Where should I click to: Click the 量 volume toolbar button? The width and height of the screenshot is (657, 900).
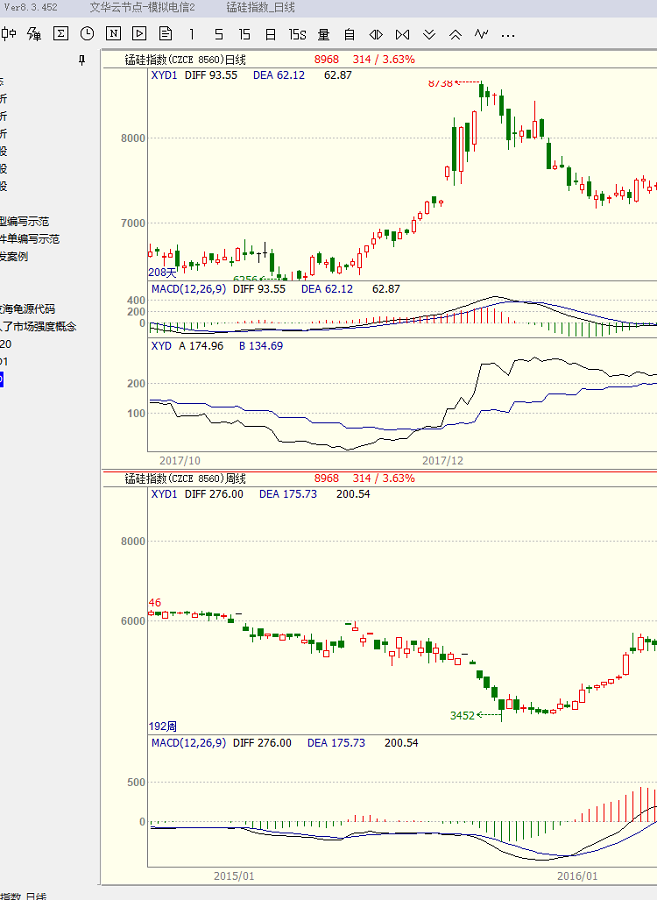[x=323, y=34]
